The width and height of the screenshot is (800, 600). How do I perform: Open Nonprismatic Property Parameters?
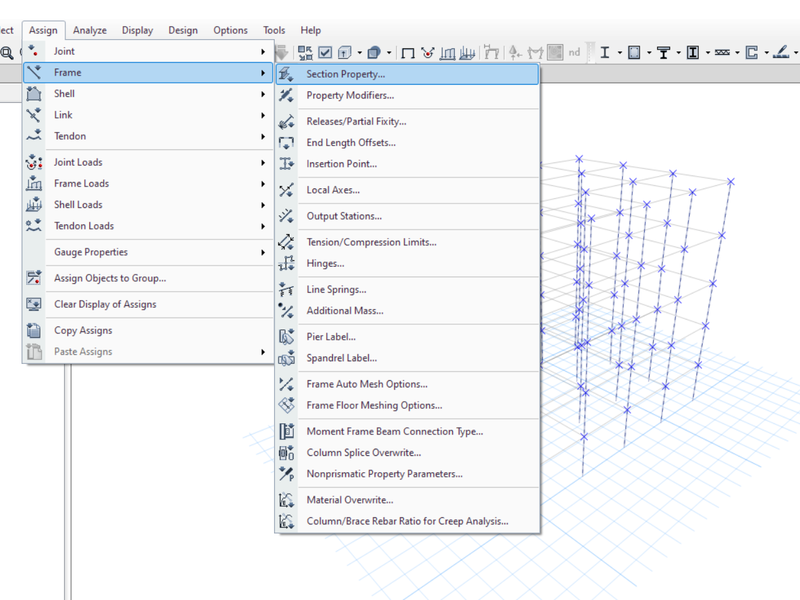[x=407, y=474]
